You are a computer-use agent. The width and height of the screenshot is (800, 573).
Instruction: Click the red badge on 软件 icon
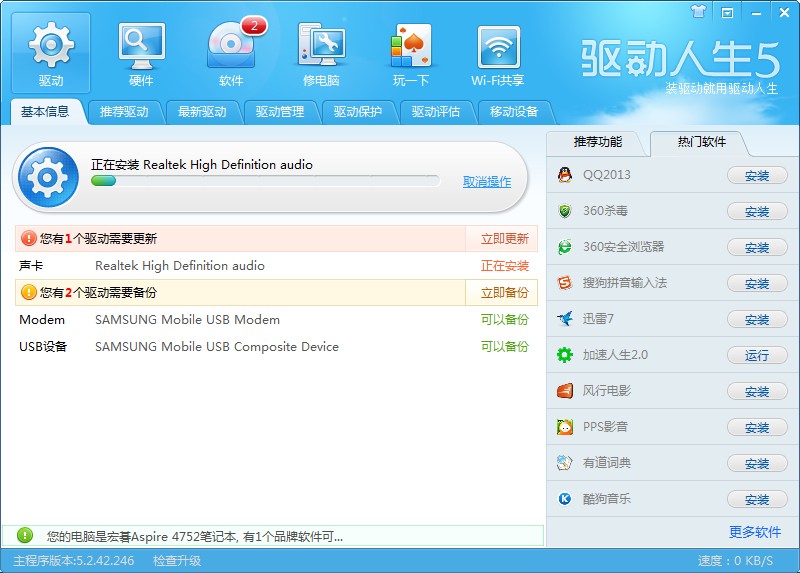[x=254, y=26]
